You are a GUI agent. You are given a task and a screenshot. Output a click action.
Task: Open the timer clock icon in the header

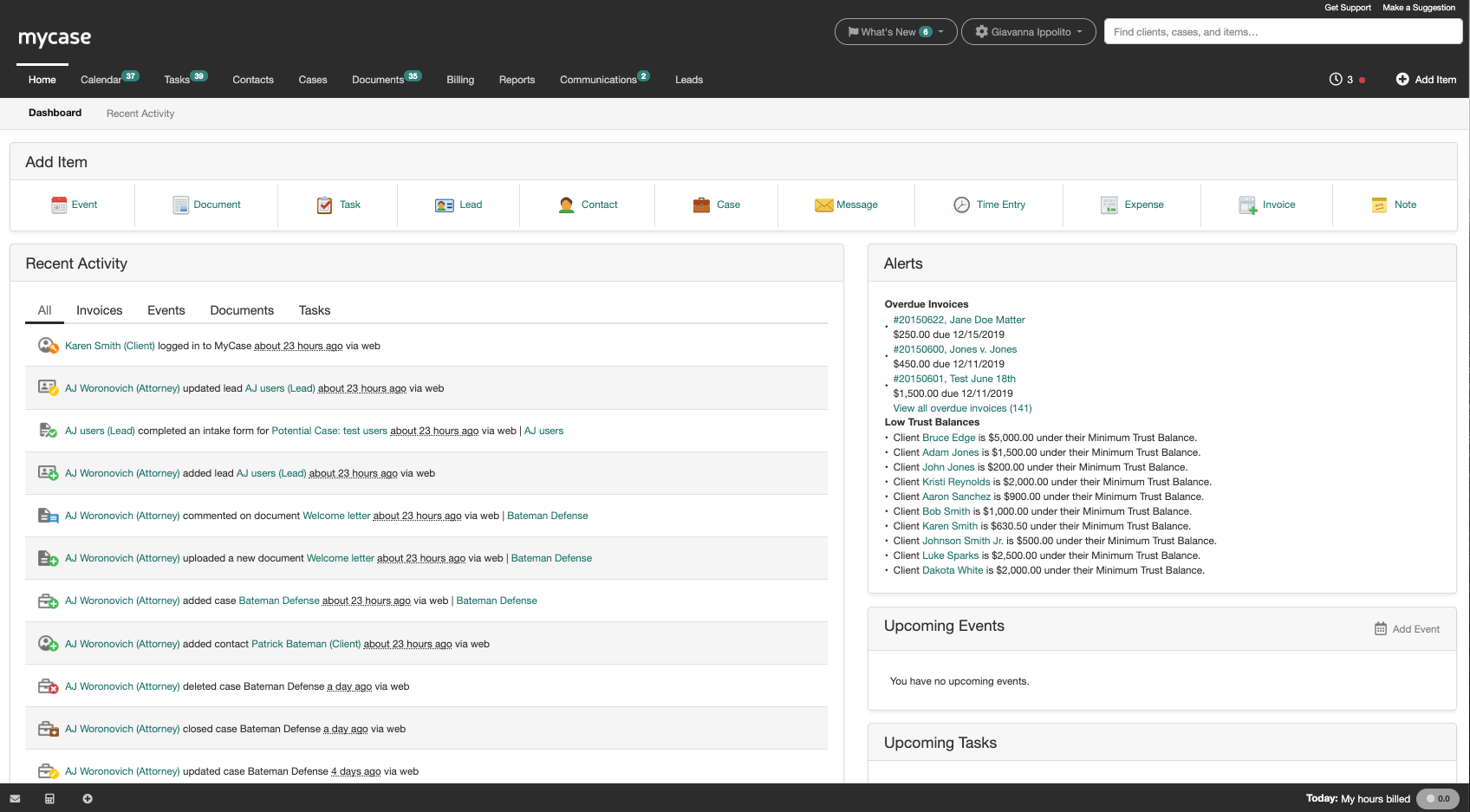[1336, 79]
